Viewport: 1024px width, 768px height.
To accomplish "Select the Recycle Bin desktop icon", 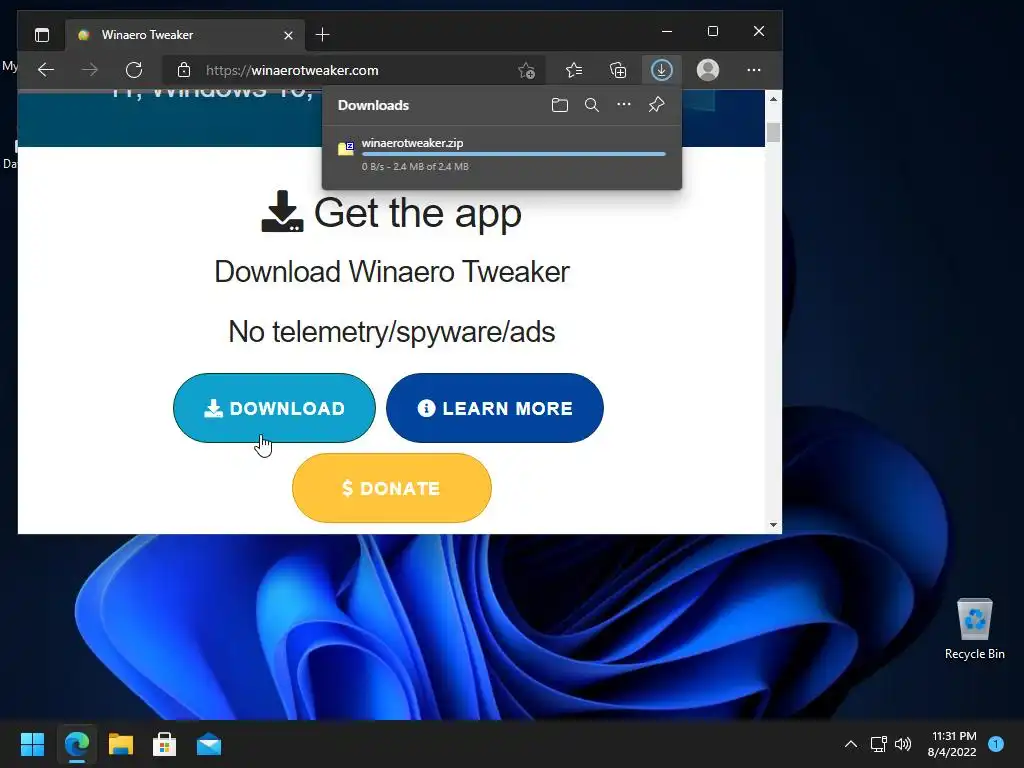I will click(974, 630).
